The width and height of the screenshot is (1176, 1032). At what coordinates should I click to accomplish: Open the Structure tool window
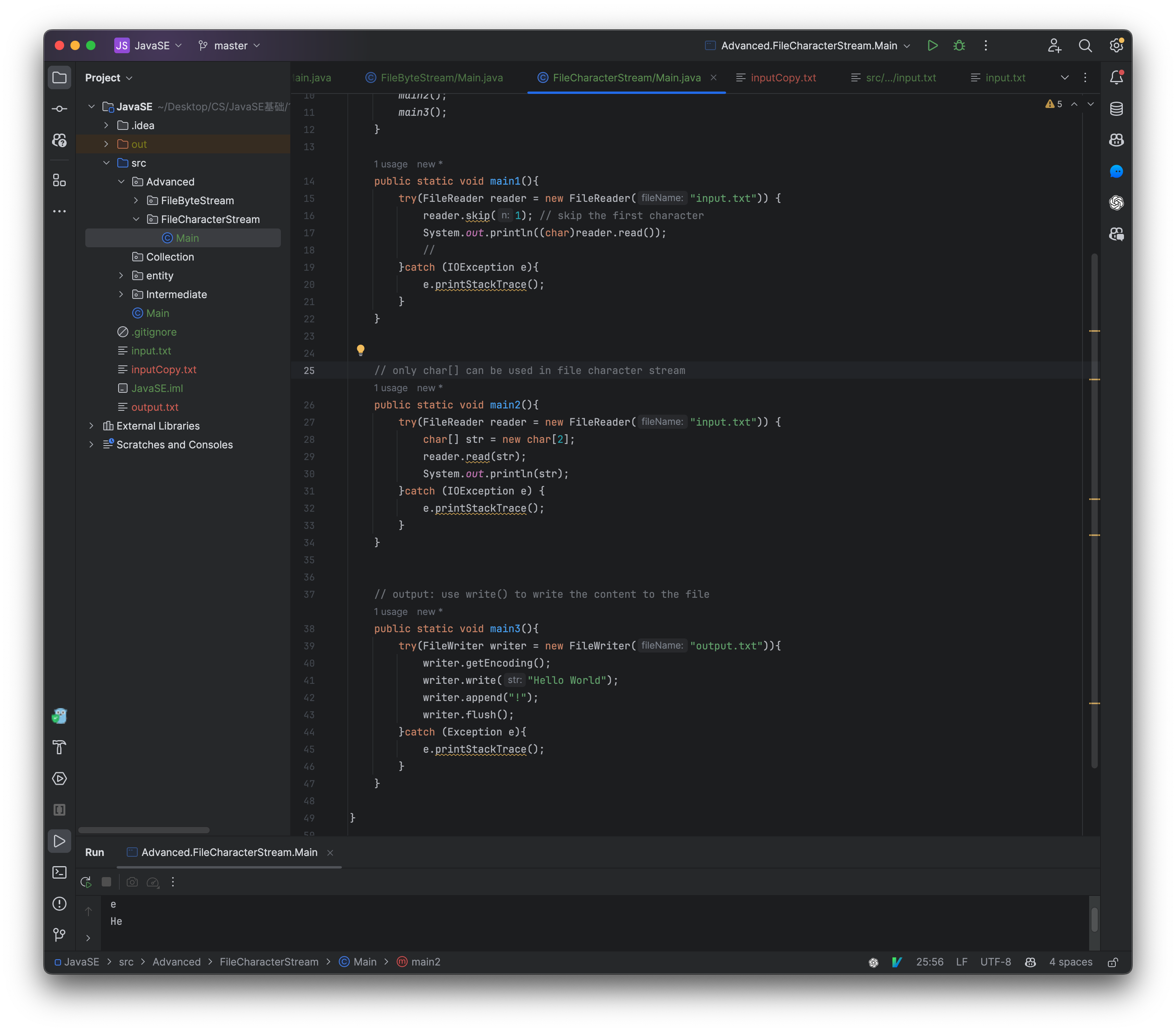pos(59,180)
